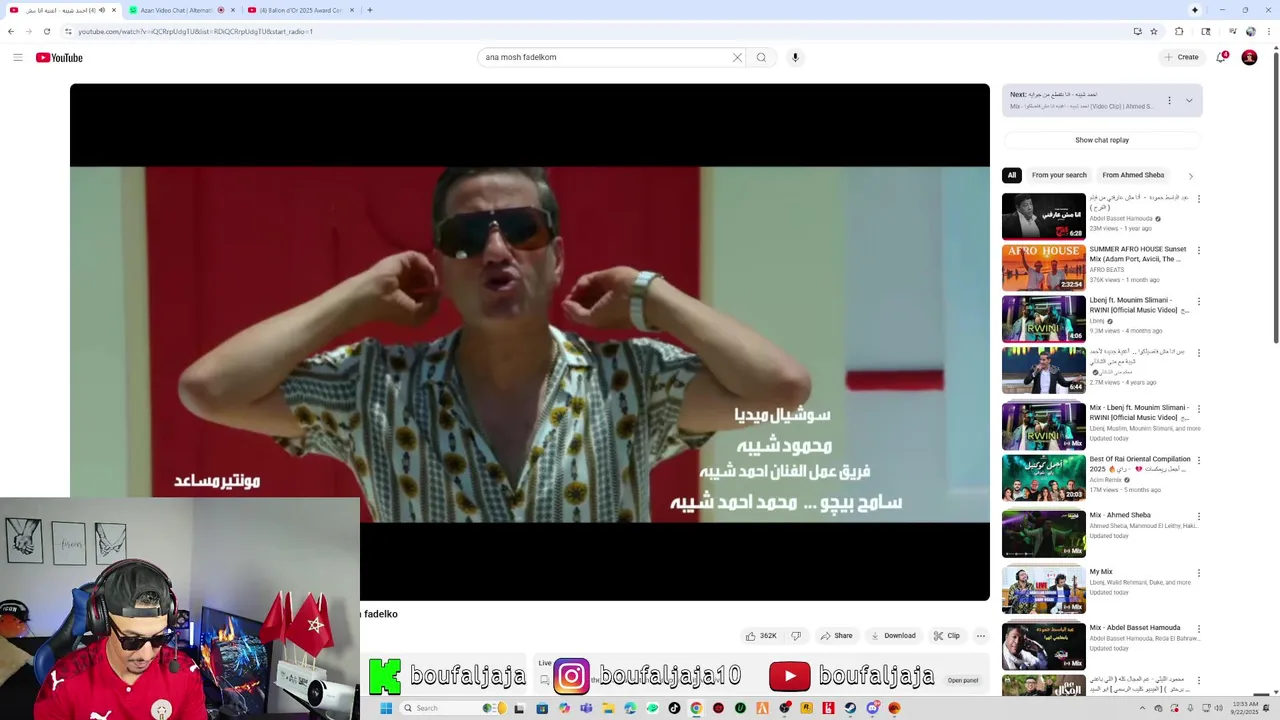Open the SUMMER AFRO HOUSE Sunset Mix thumbnail
This screenshot has height=720, width=1280.
1044,267
